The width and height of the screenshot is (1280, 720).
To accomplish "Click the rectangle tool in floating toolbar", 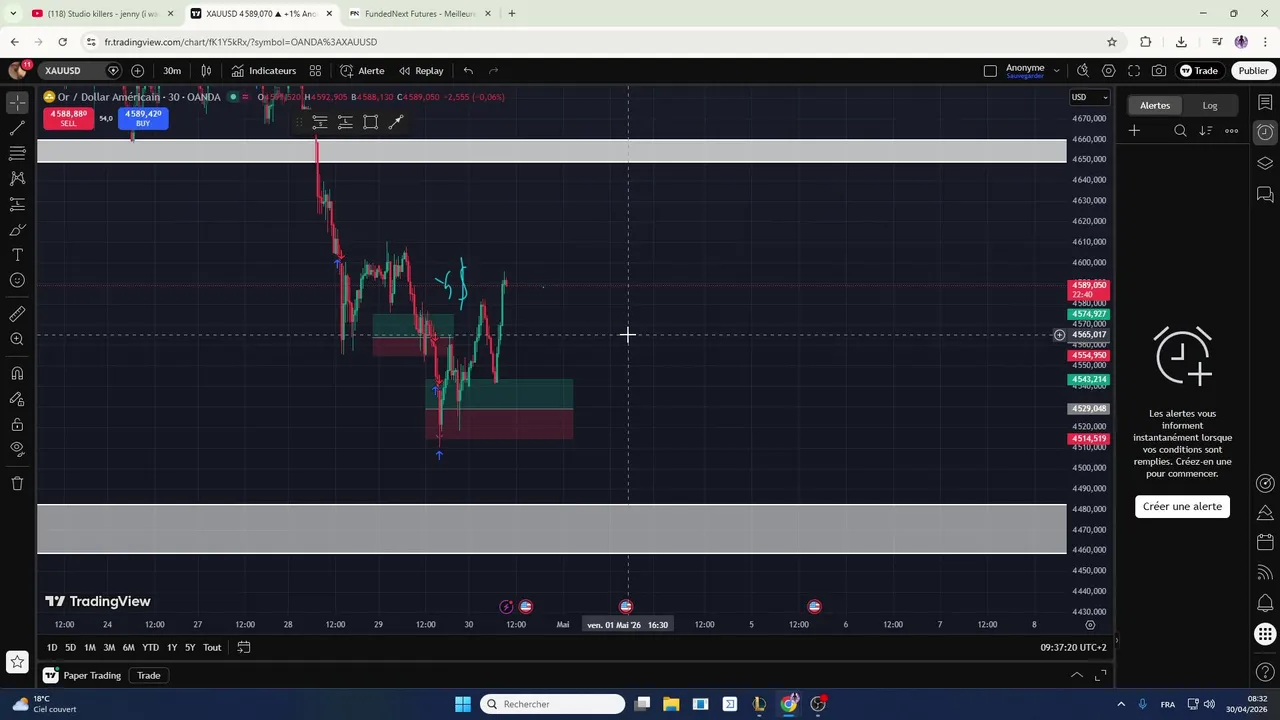I will (x=370, y=122).
